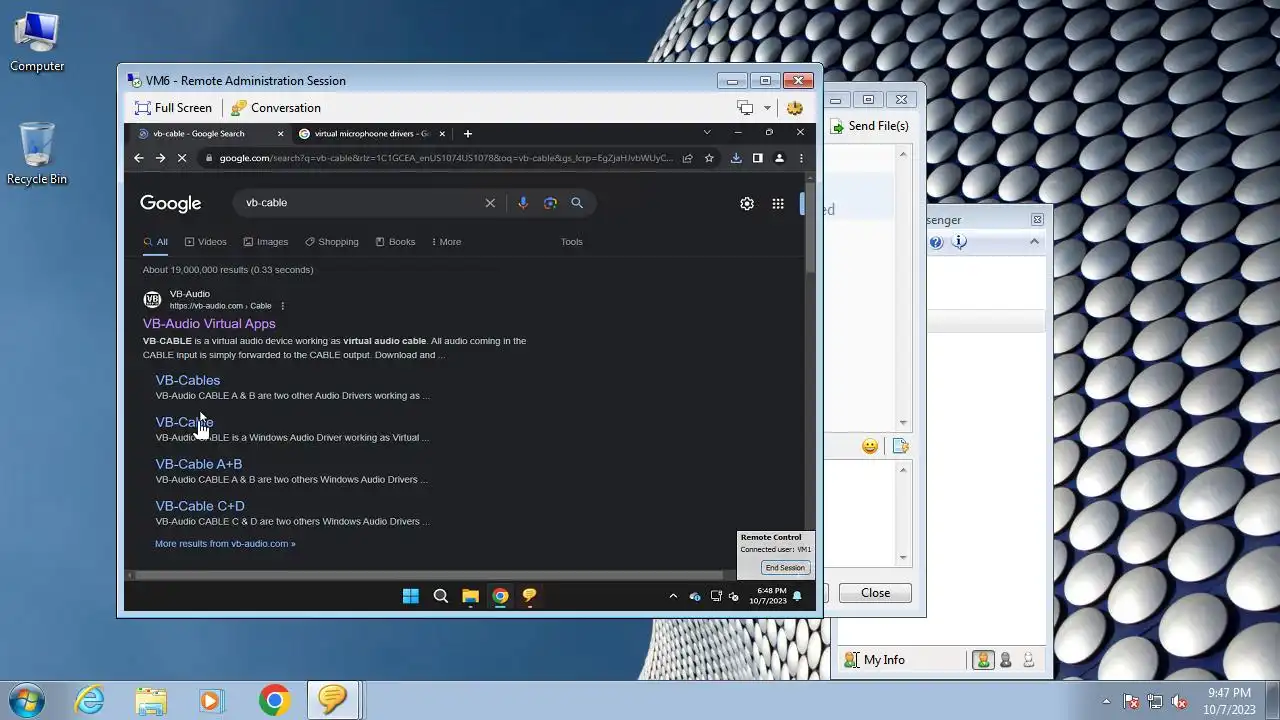1280x720 pixels.
Task: Close the virtual microphone drivers tab
Action: [x=442, y=134]
